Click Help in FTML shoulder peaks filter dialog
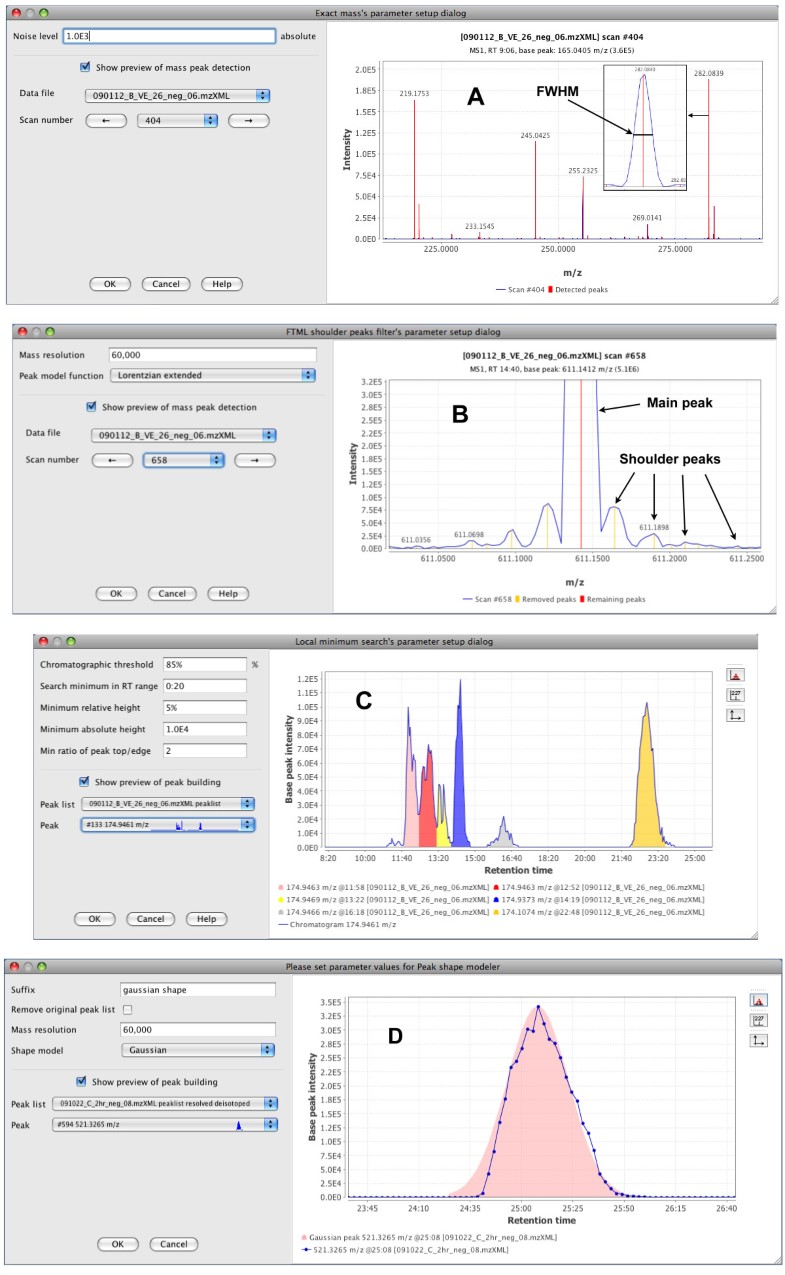 228,593
